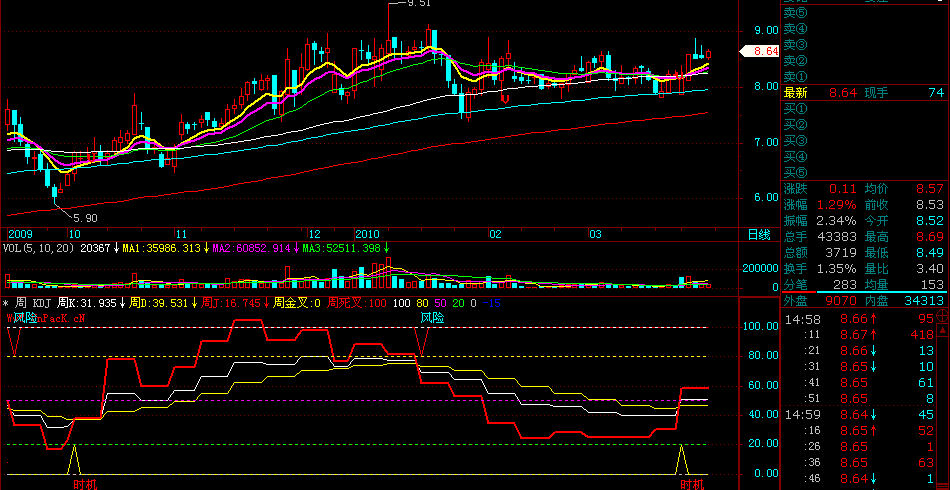Click the 风险 marker near 2010 peak
Viewport: 950px width, 490px height.
coord(433,318)
